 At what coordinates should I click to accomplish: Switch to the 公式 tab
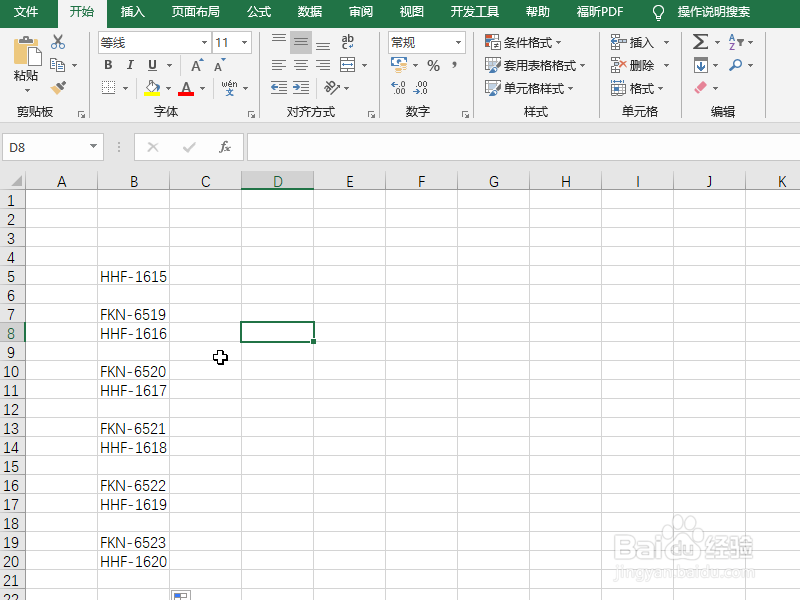point(259,12)
